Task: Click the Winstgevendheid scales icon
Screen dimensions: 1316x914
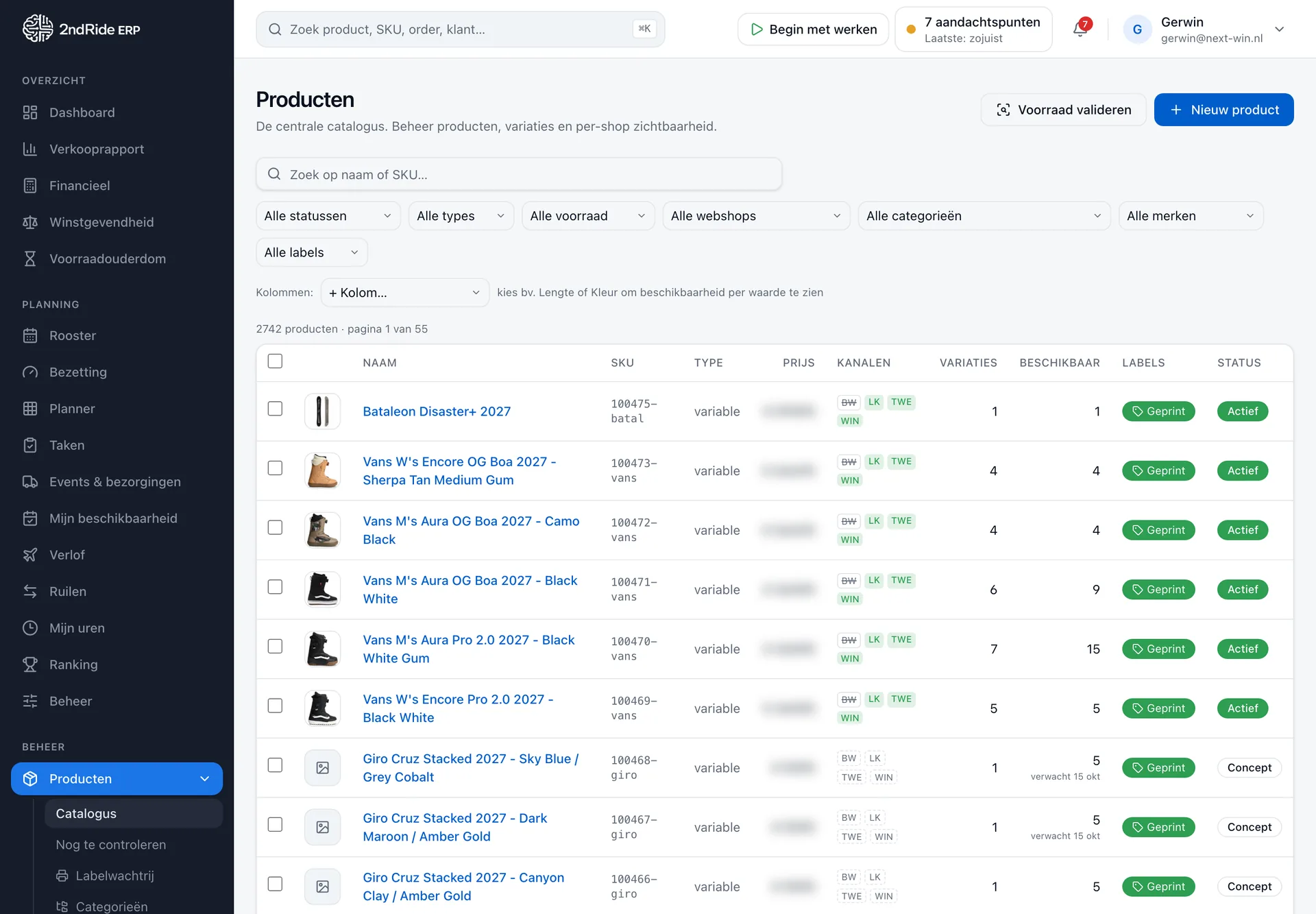Action: [x=30, y=222]
